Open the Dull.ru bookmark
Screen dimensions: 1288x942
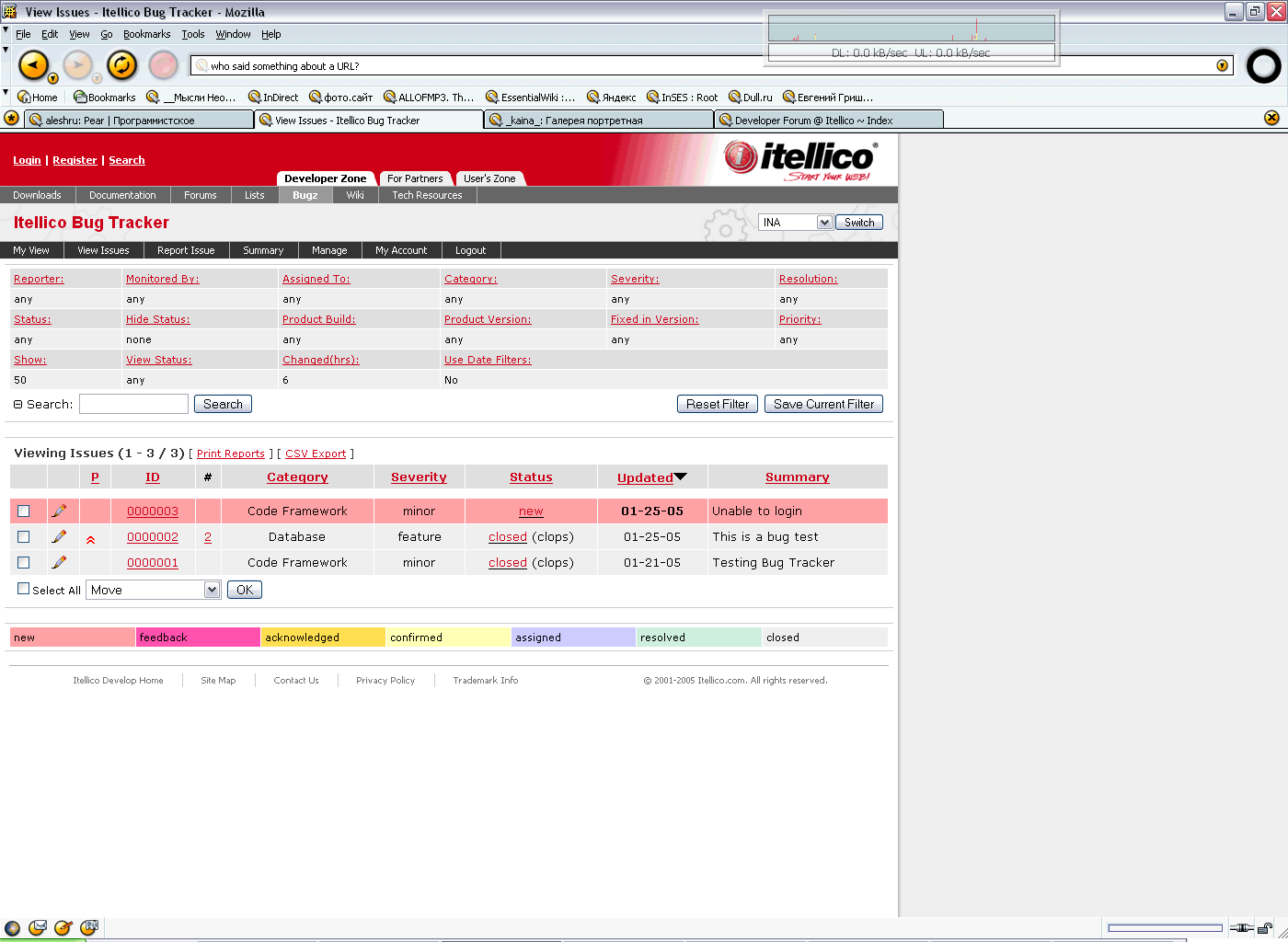(751, 97)
